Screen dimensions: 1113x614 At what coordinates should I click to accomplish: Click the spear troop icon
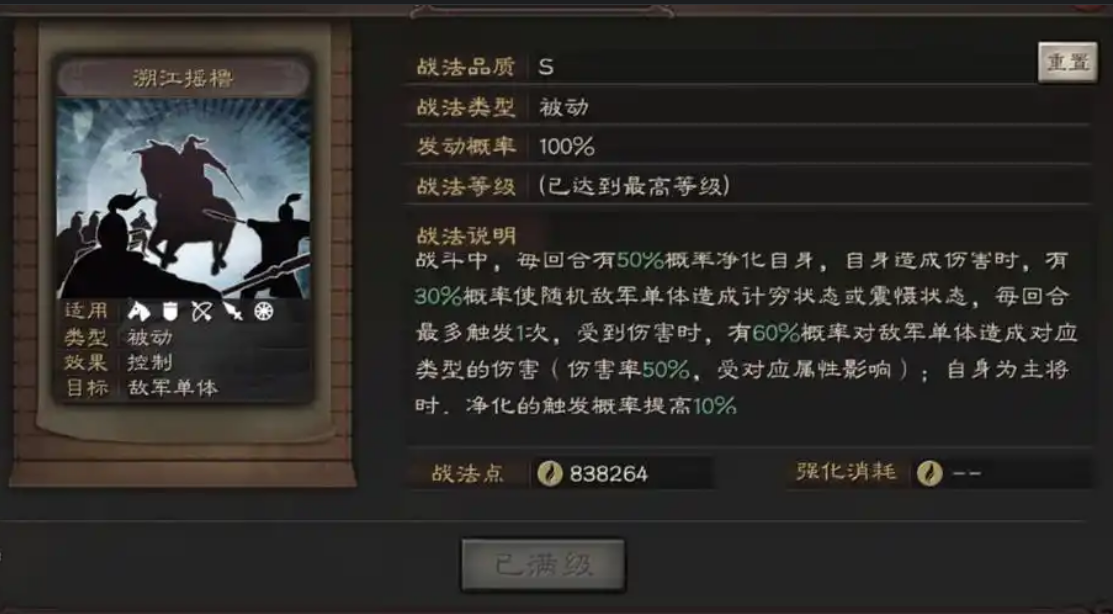click(x=233, y=311)
